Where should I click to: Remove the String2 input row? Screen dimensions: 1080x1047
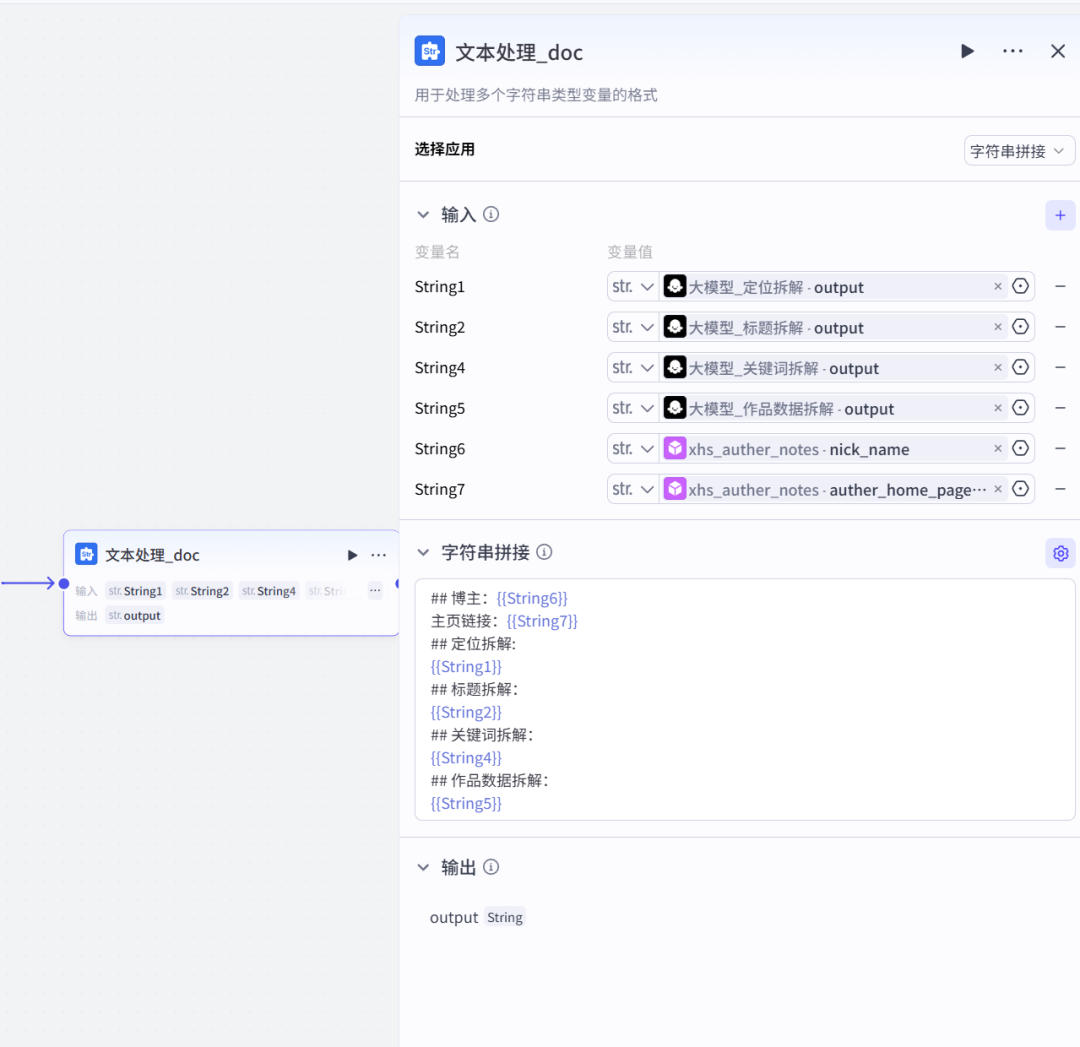point(1060,326)
